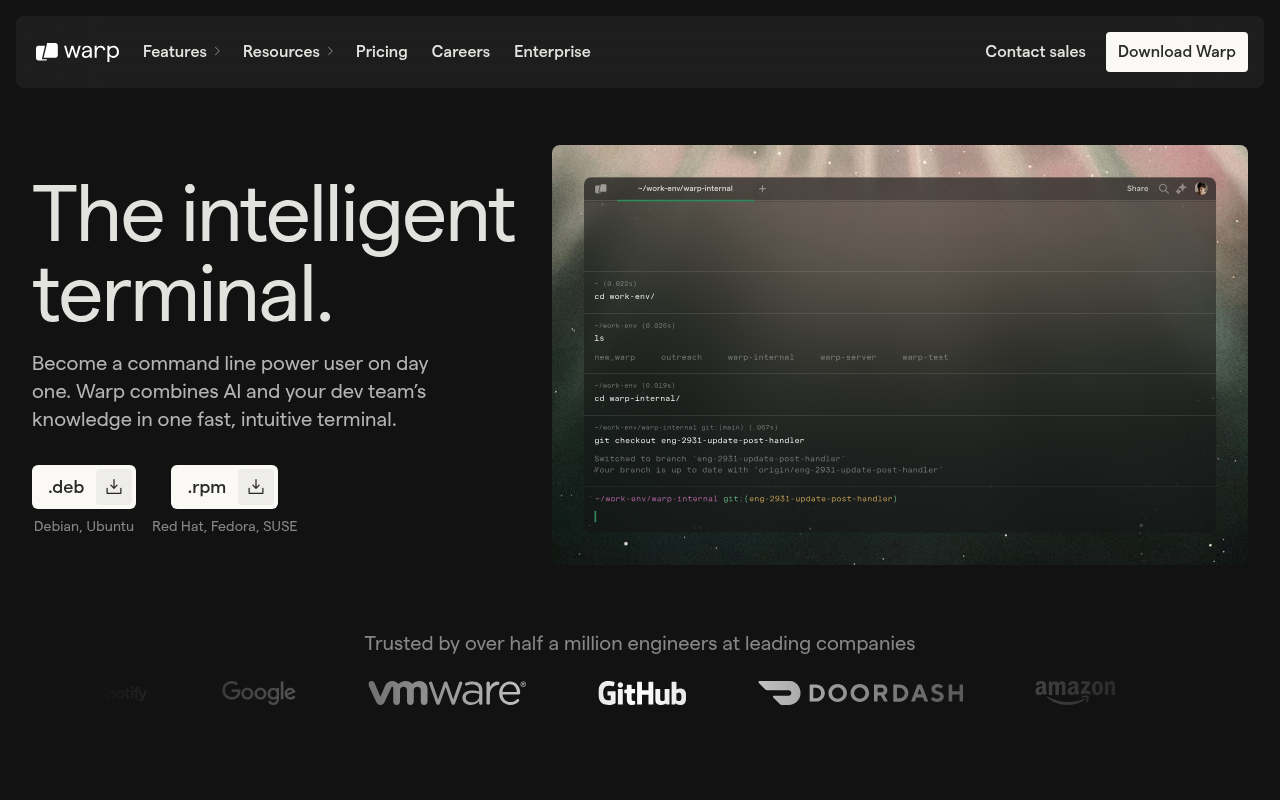The image size is (1280, 800).
Task: Click the .rpm download arrow icon
Action: pyautogui.click(x=255, y=487)
